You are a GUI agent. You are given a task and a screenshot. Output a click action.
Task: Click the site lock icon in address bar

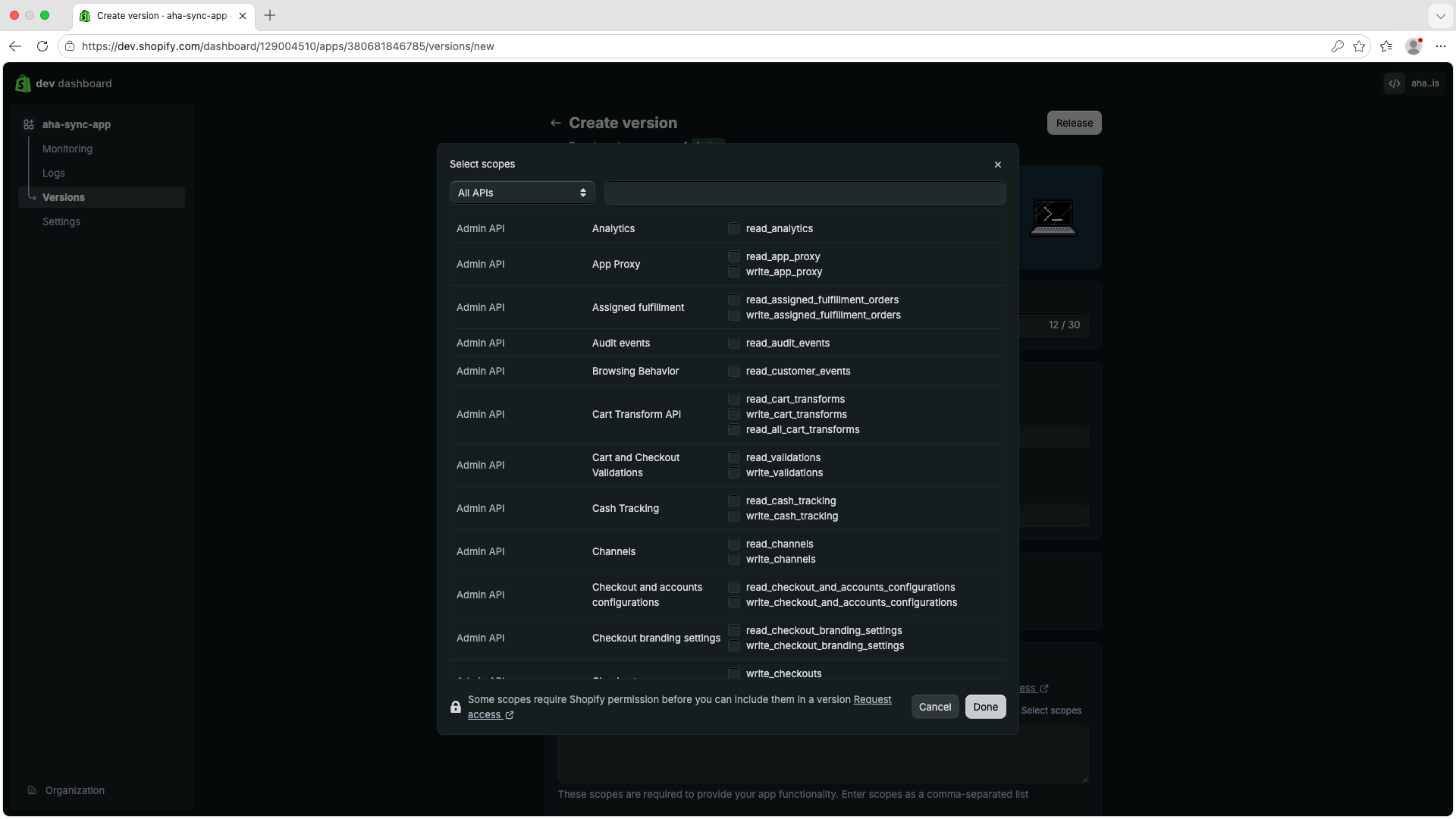pyautogui.click(x=70, y=46)
